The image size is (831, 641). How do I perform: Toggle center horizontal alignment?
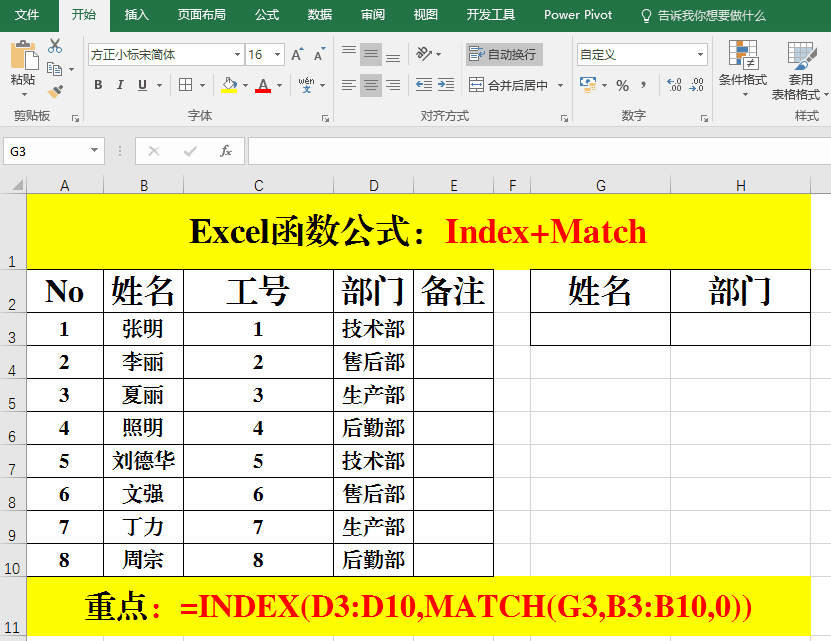(x=371, y=85)
